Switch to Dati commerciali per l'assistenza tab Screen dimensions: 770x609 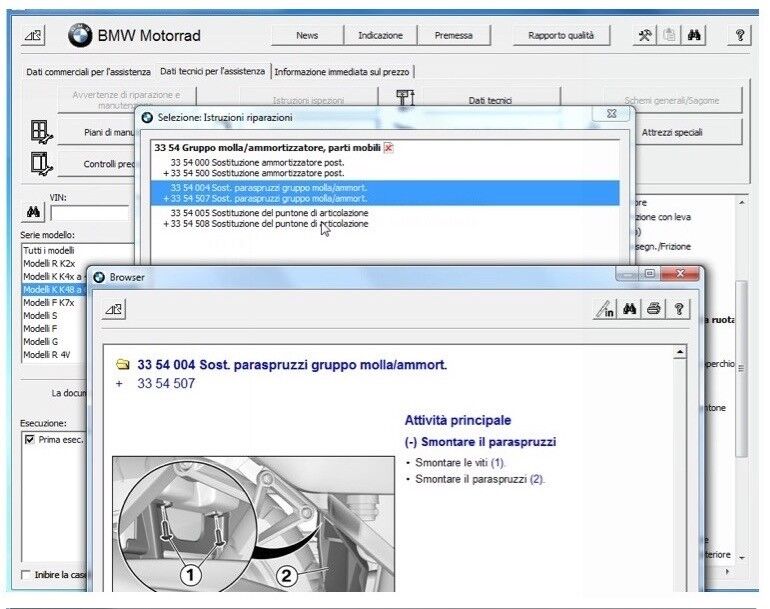[88, 72]
